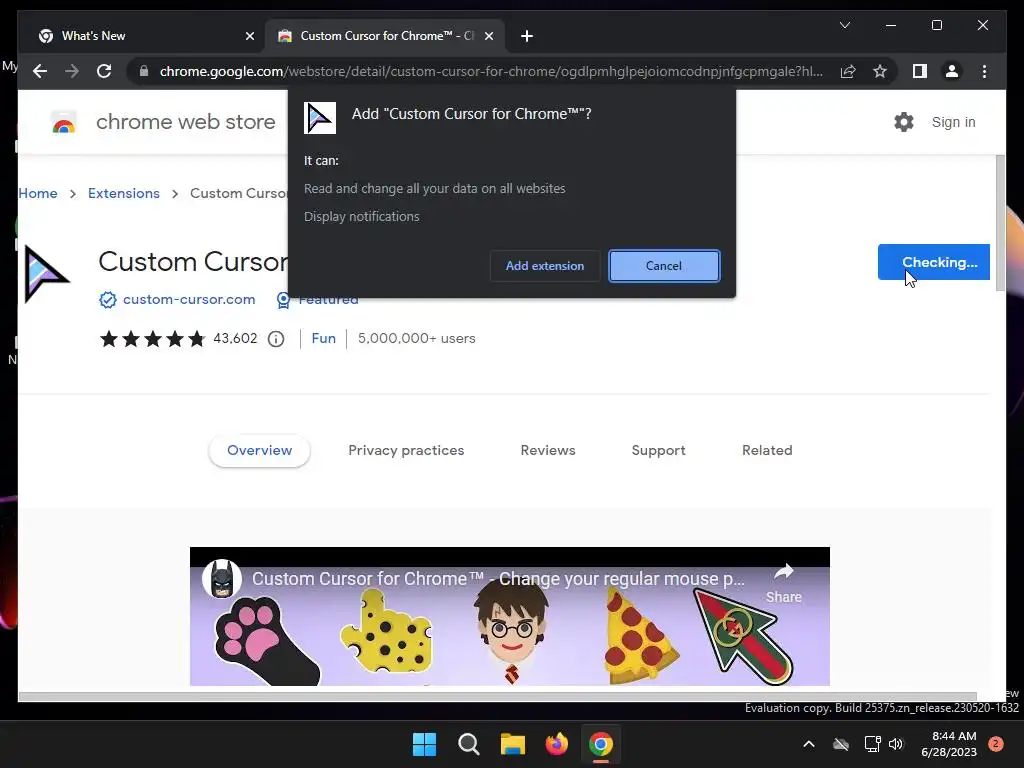Screen dimensions: 1024x768
Task: Go to Home breadcrumb link
Action: click(38, 193)
